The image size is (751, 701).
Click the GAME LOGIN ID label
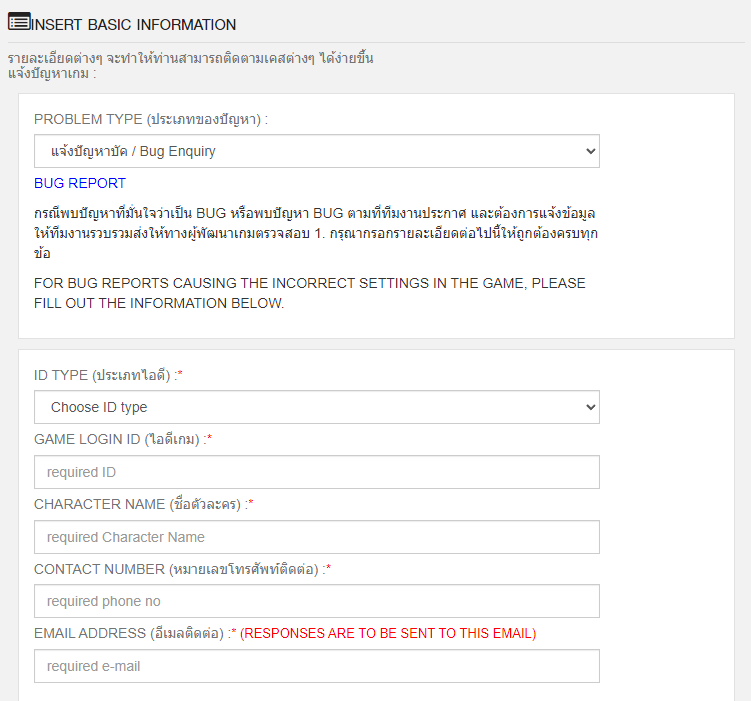[122, 439]
